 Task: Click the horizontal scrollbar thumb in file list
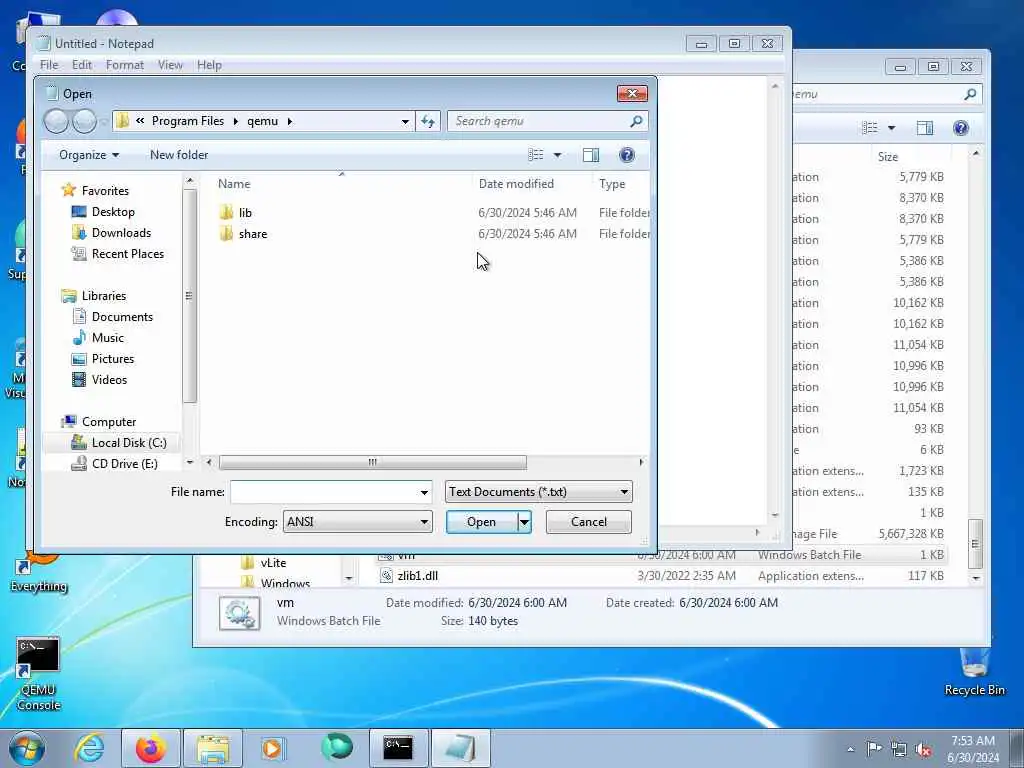(372, 462)
